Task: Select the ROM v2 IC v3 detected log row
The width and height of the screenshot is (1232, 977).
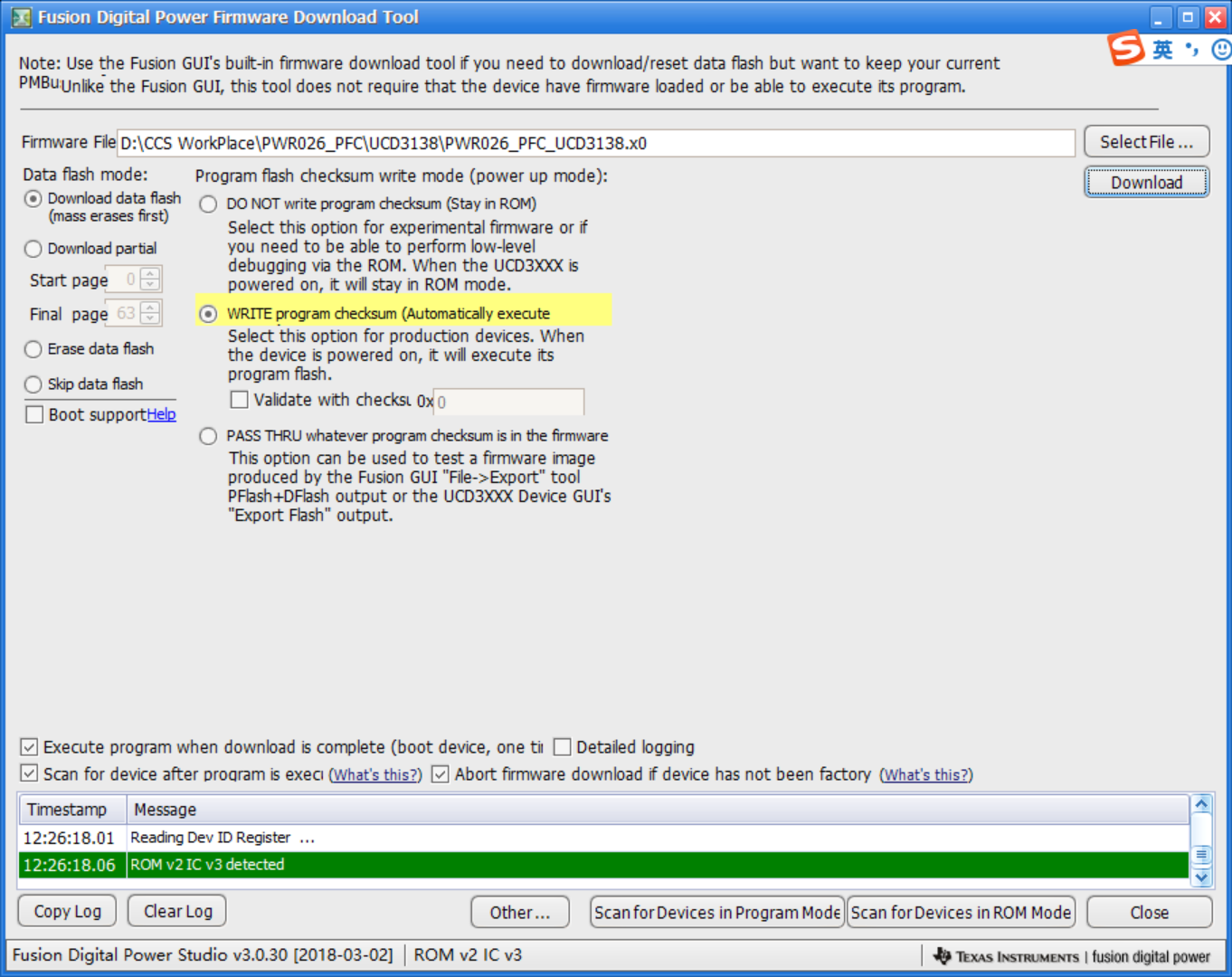Action: pos(603,865)
